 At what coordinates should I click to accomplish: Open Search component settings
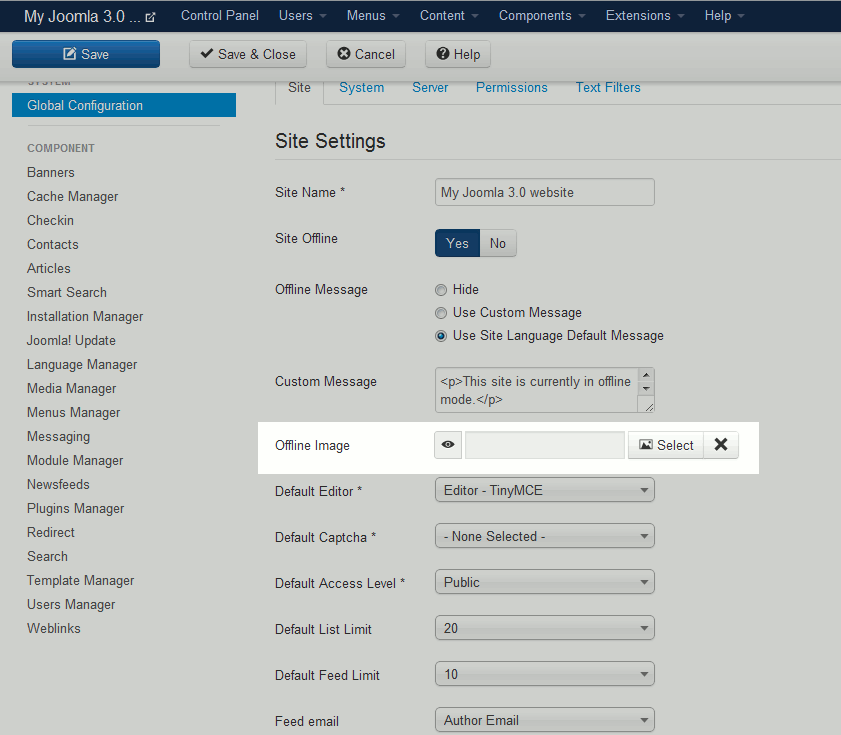(48, 556)
